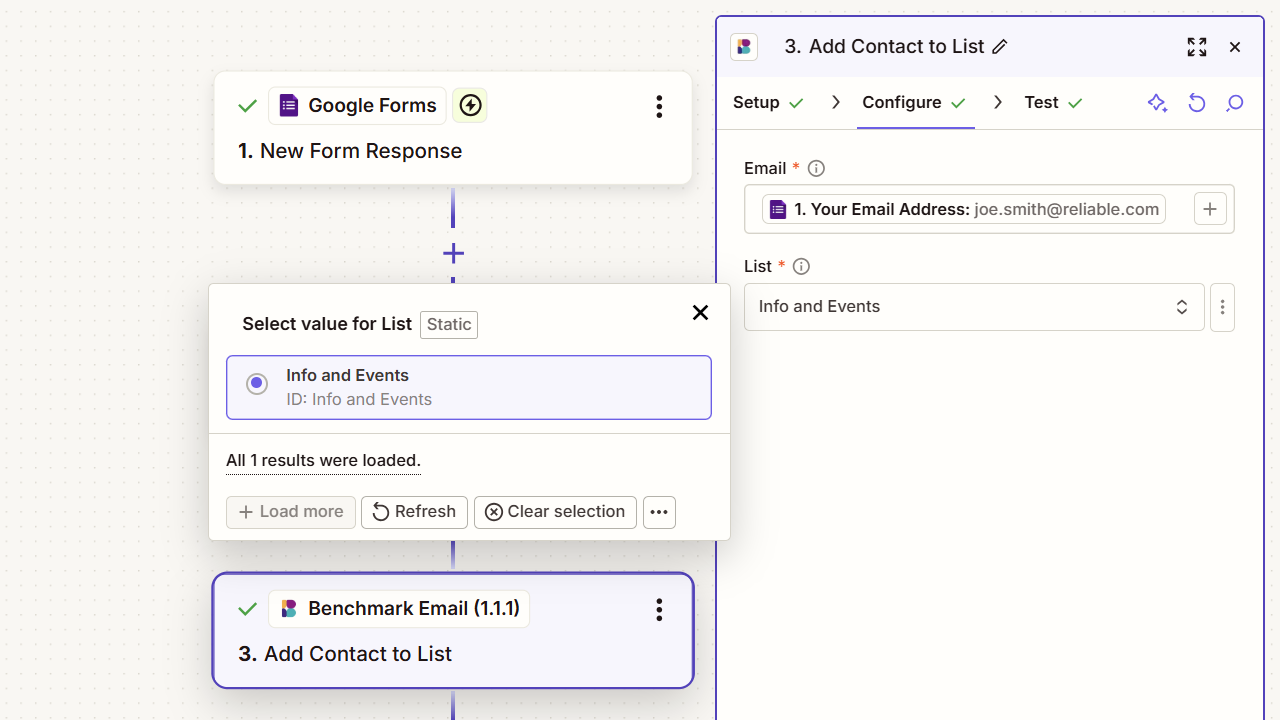Open three-dot menu on Google Forms step
1280x720 pixels.
[659, 106]
